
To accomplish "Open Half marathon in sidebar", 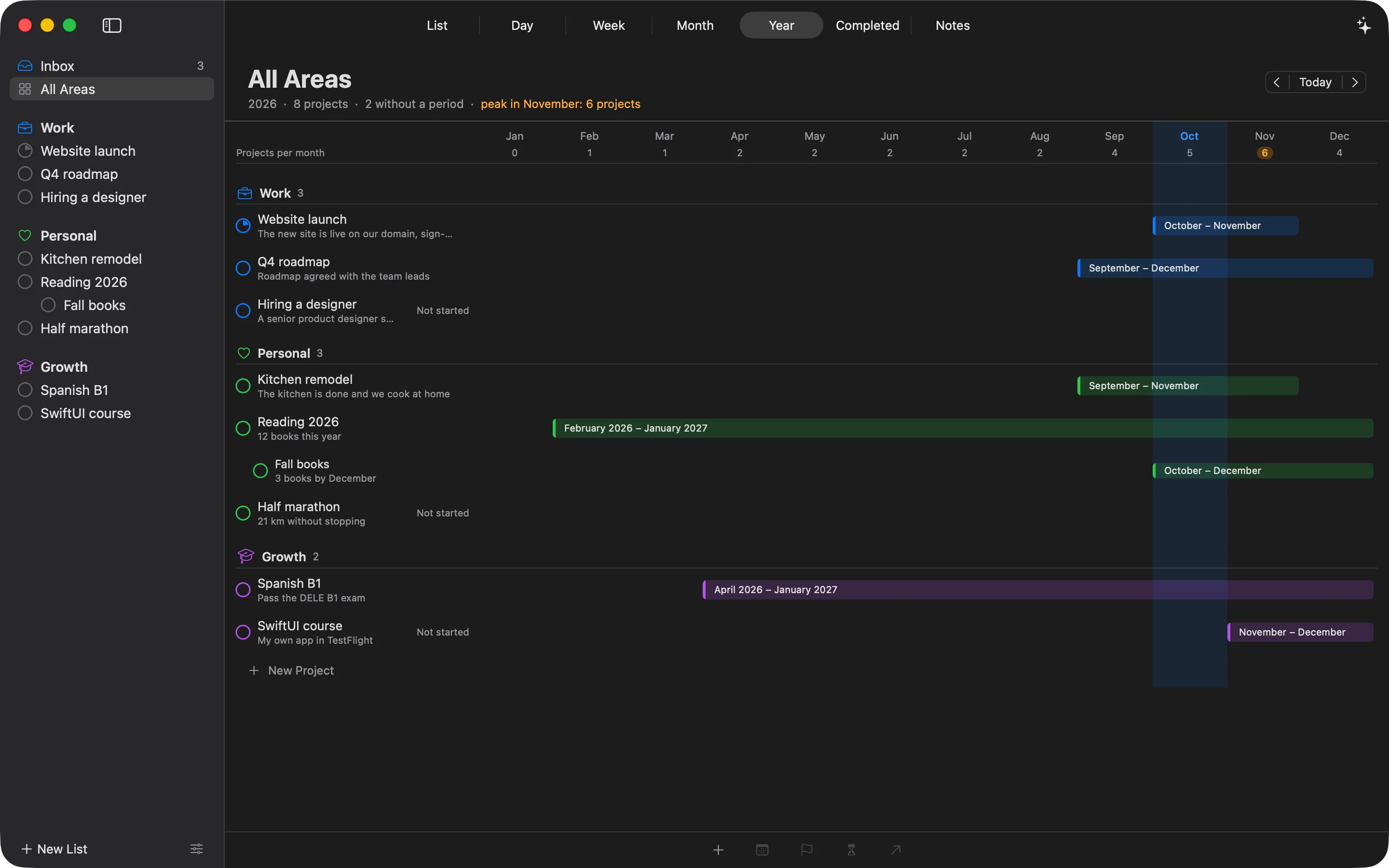I will (x=112, y=328).
